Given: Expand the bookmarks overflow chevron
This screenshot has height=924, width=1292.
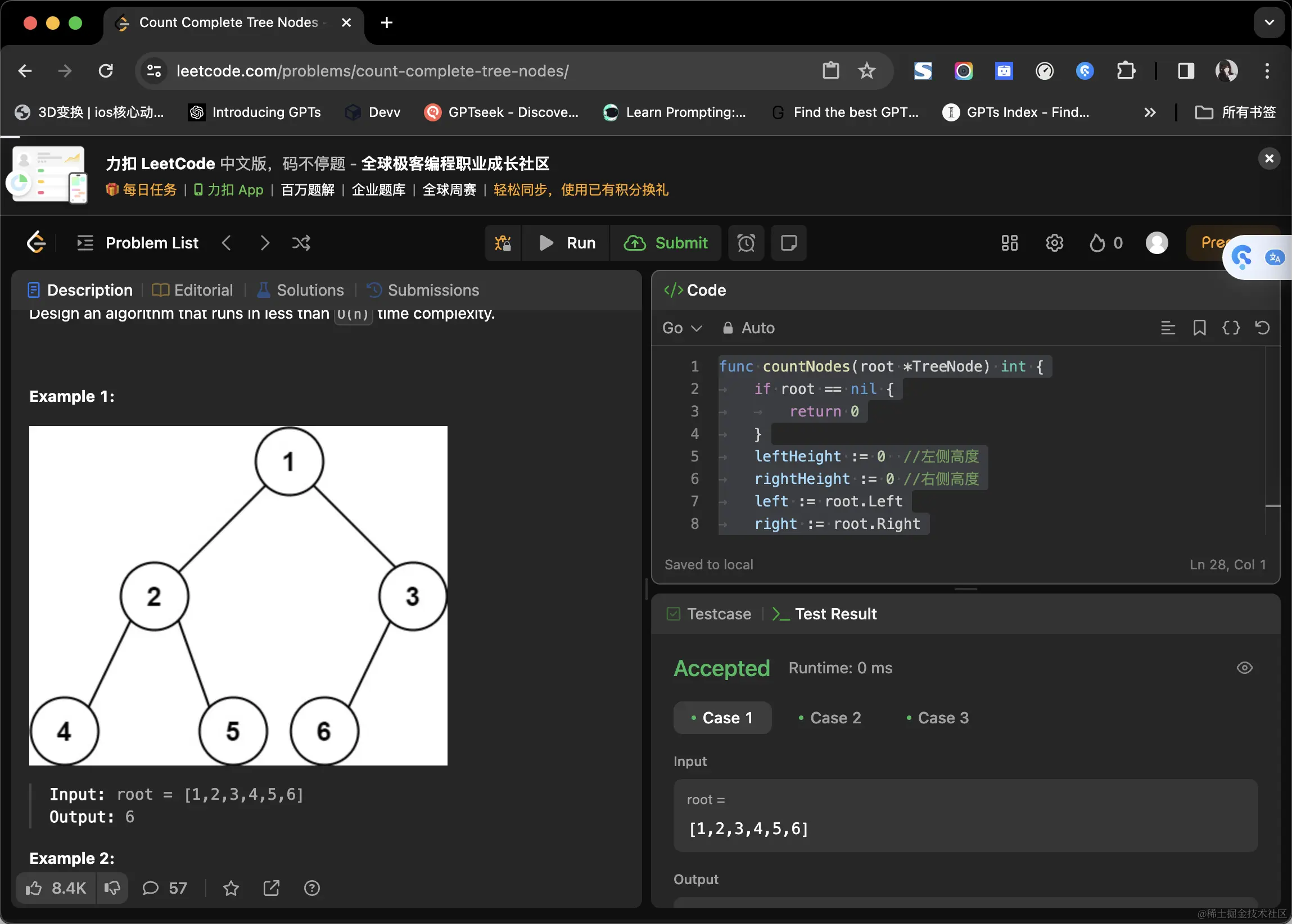Looking at the screenshot, I should [x=1150, y=112].
